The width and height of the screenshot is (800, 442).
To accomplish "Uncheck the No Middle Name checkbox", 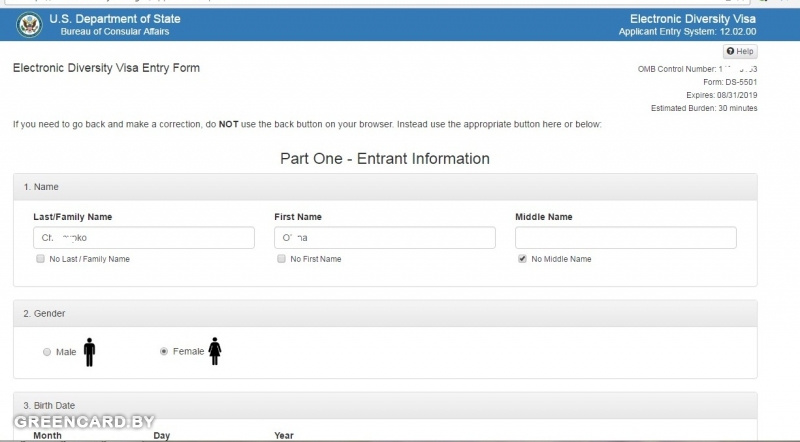I will 522,259.
